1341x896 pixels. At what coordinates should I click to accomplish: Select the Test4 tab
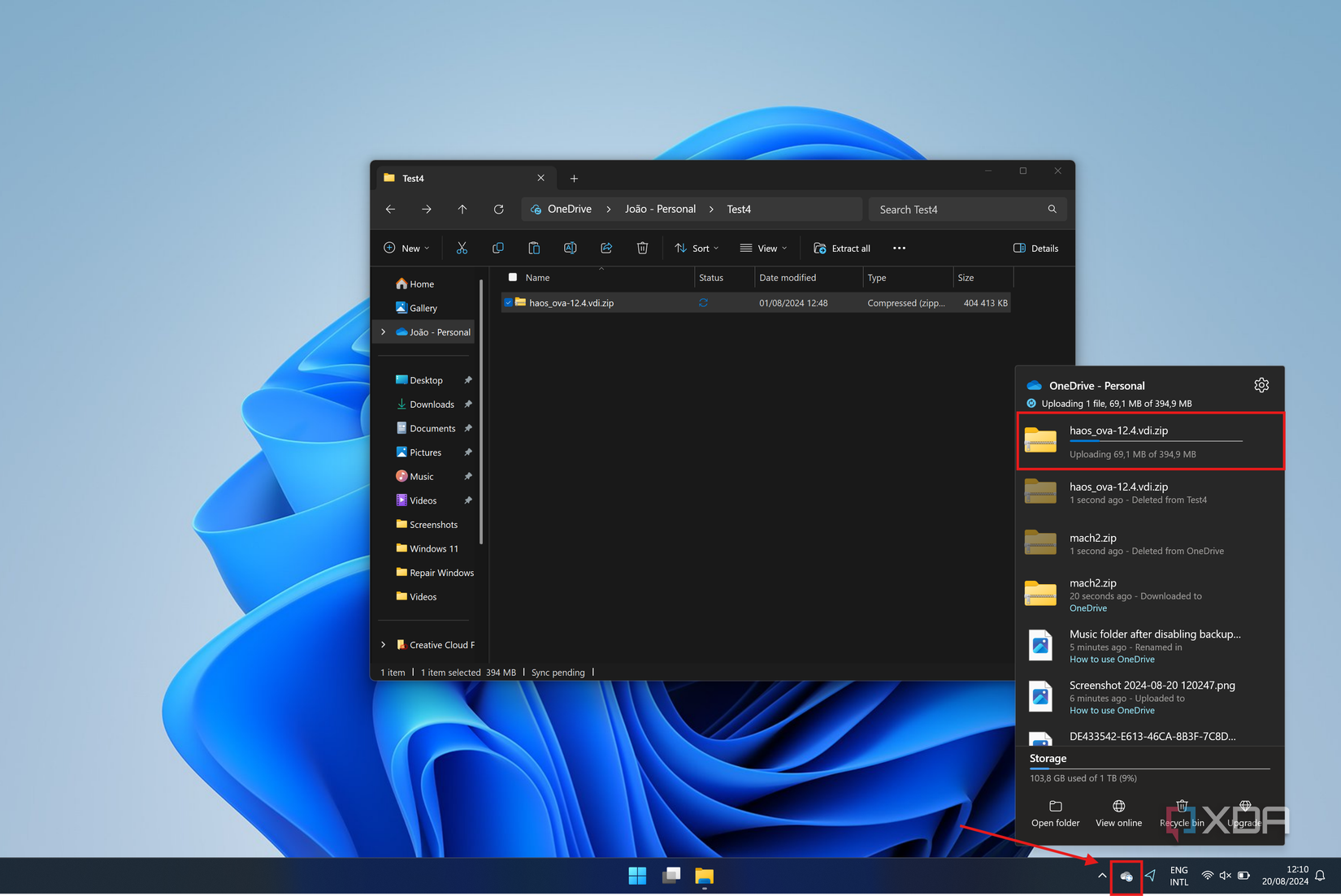[414, 178]
